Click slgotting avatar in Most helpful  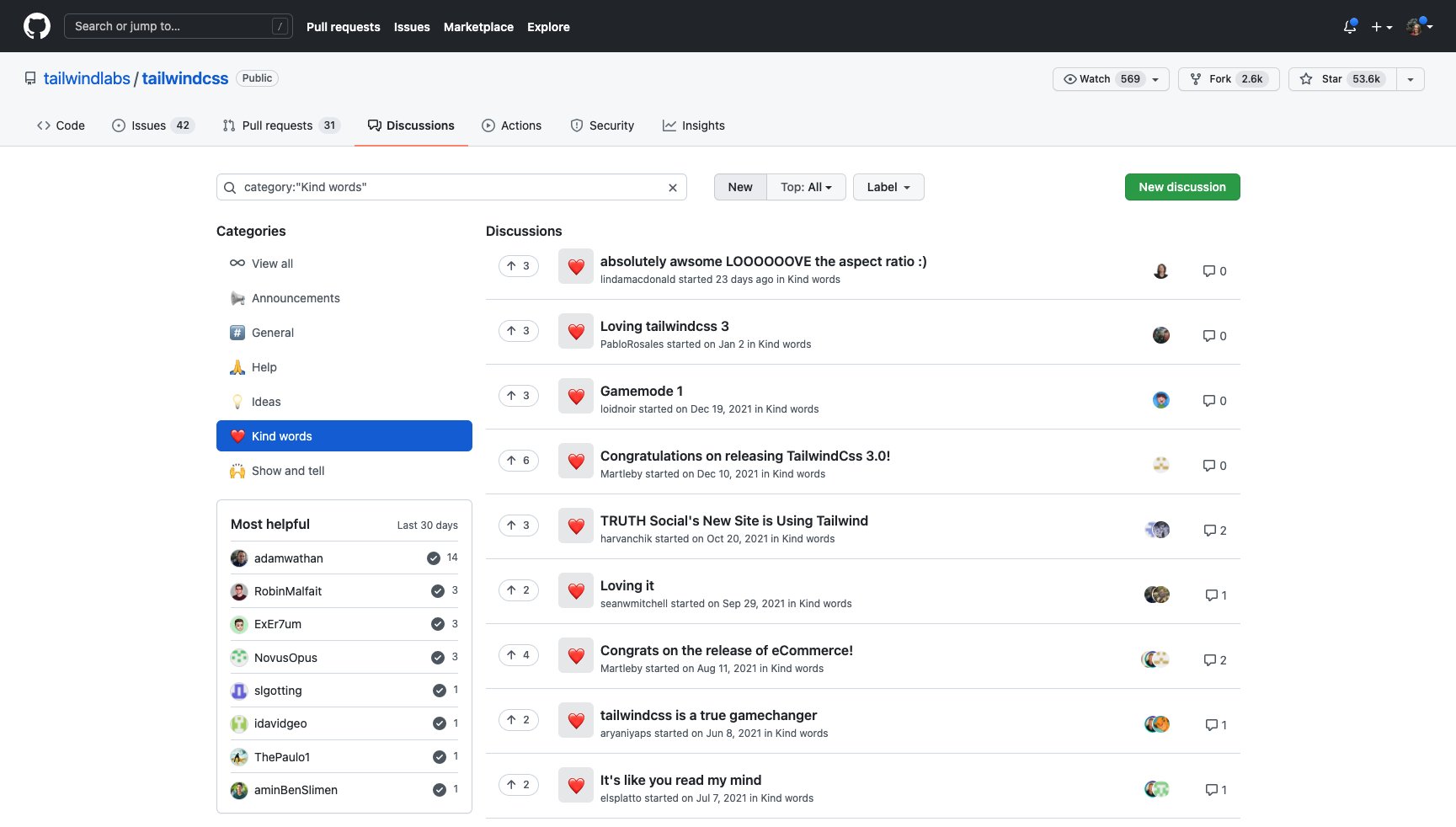pyautogui.click(x=239, y=691)
